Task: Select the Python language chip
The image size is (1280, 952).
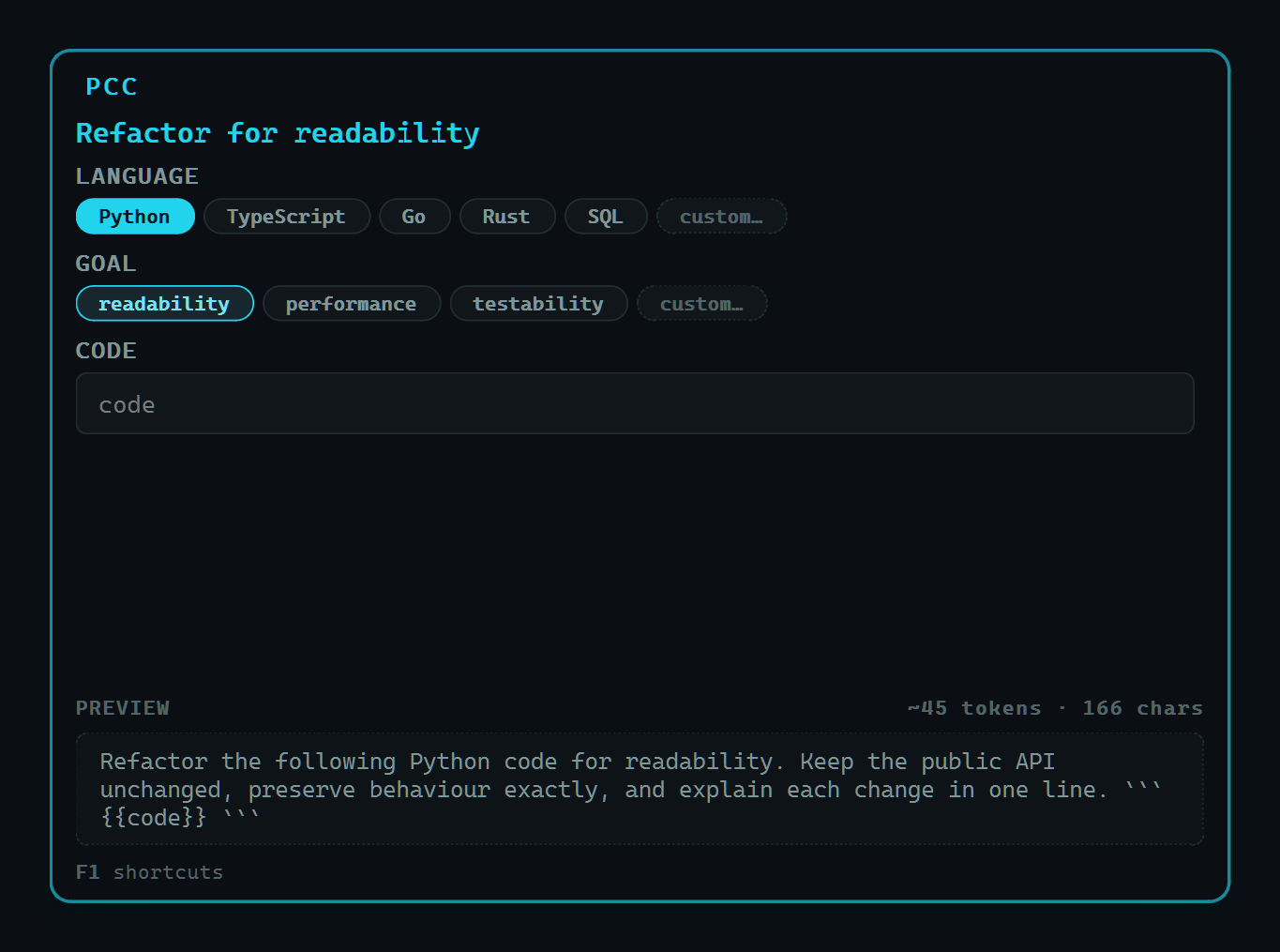Action: (135, 217)
